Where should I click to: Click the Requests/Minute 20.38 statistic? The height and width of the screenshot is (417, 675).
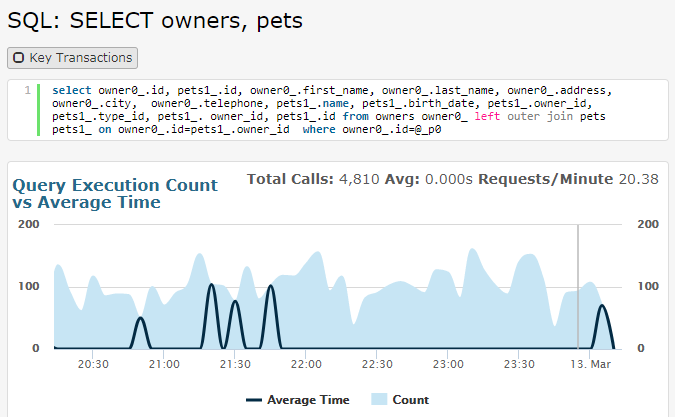pos(568,179)
